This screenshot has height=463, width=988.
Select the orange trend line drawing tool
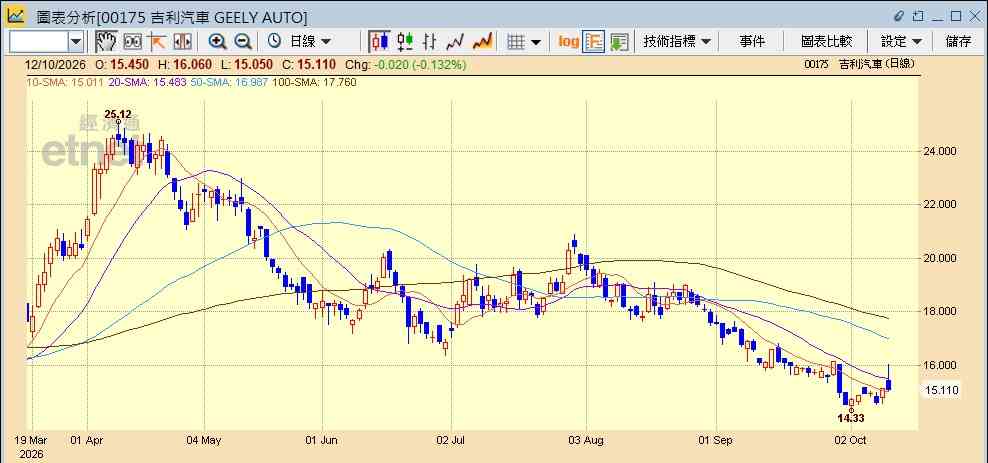click(156, 42)
